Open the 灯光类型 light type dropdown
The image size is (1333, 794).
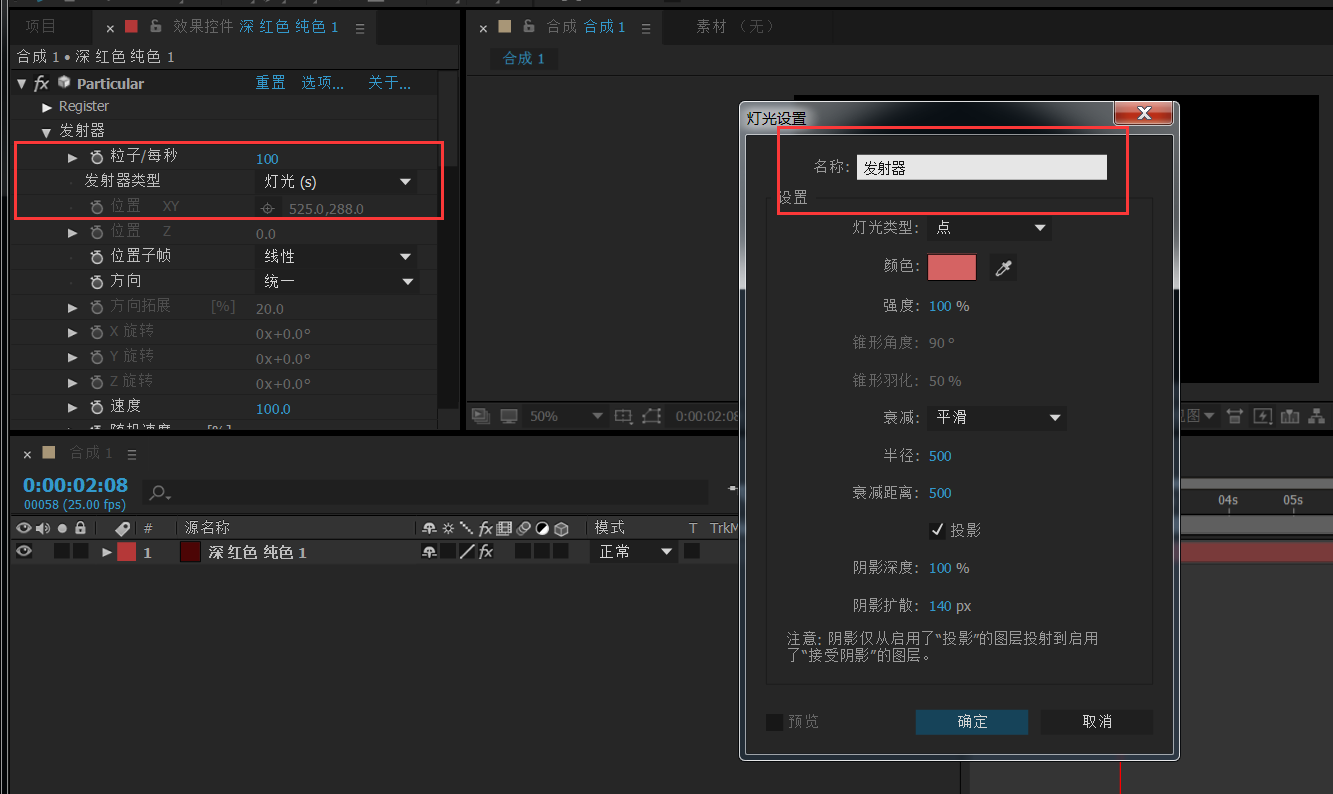coord(988,228)
